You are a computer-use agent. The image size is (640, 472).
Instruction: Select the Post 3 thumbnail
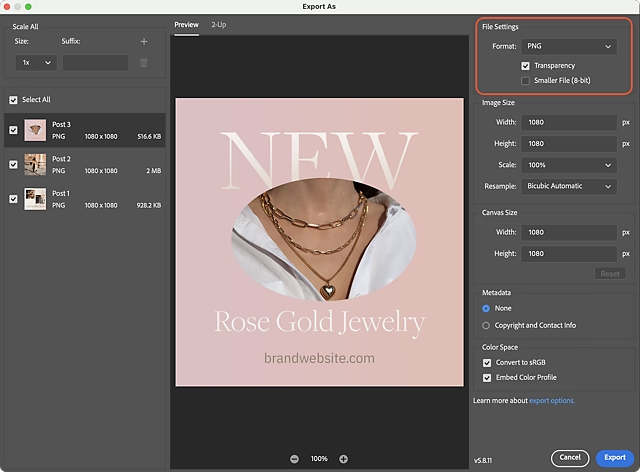(35, 130)
